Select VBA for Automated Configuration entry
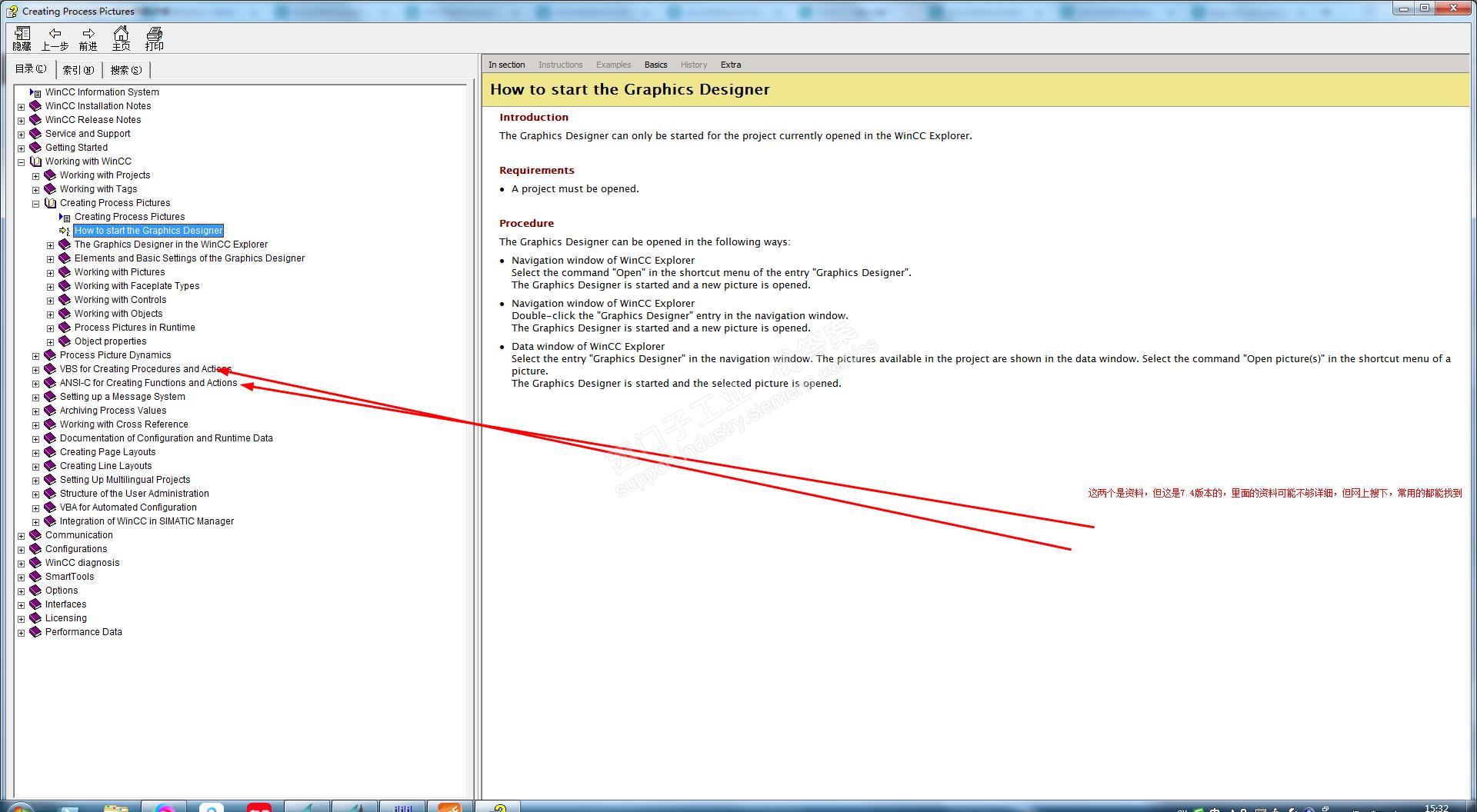Image resolution: width=1477 pixels, height=812 pixels. [128, 507]
